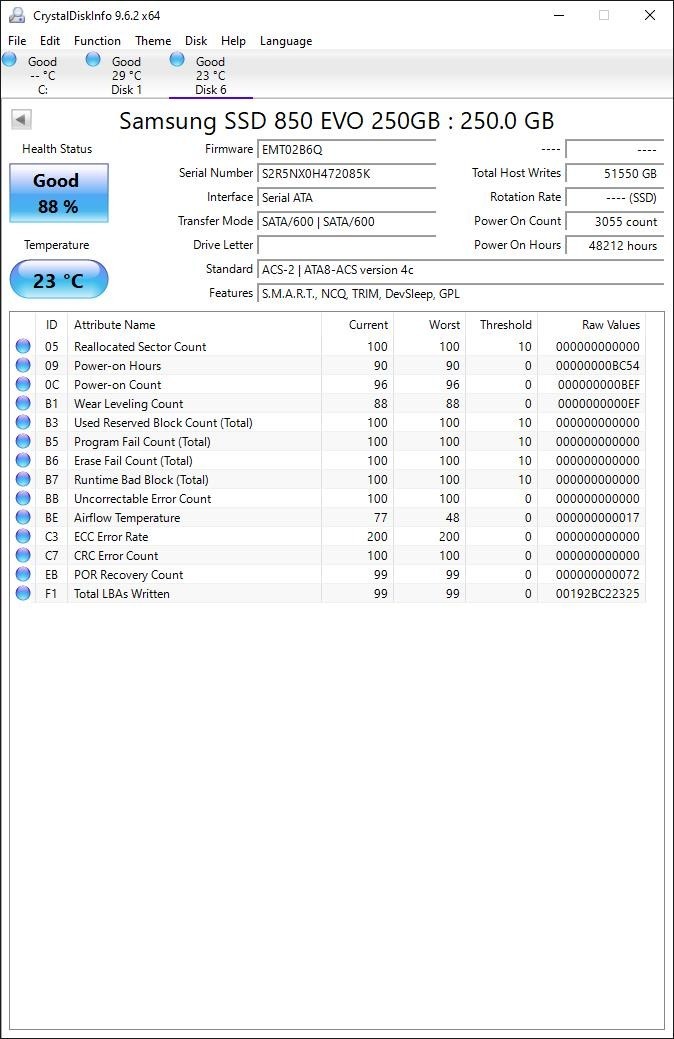Click the status orb for Disk 6

(x=177, y=60)
